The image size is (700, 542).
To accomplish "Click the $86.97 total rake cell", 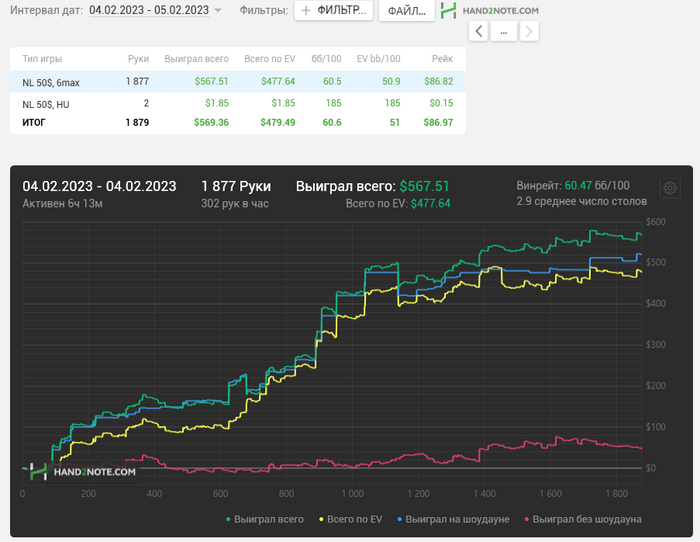I will point(438,122).
